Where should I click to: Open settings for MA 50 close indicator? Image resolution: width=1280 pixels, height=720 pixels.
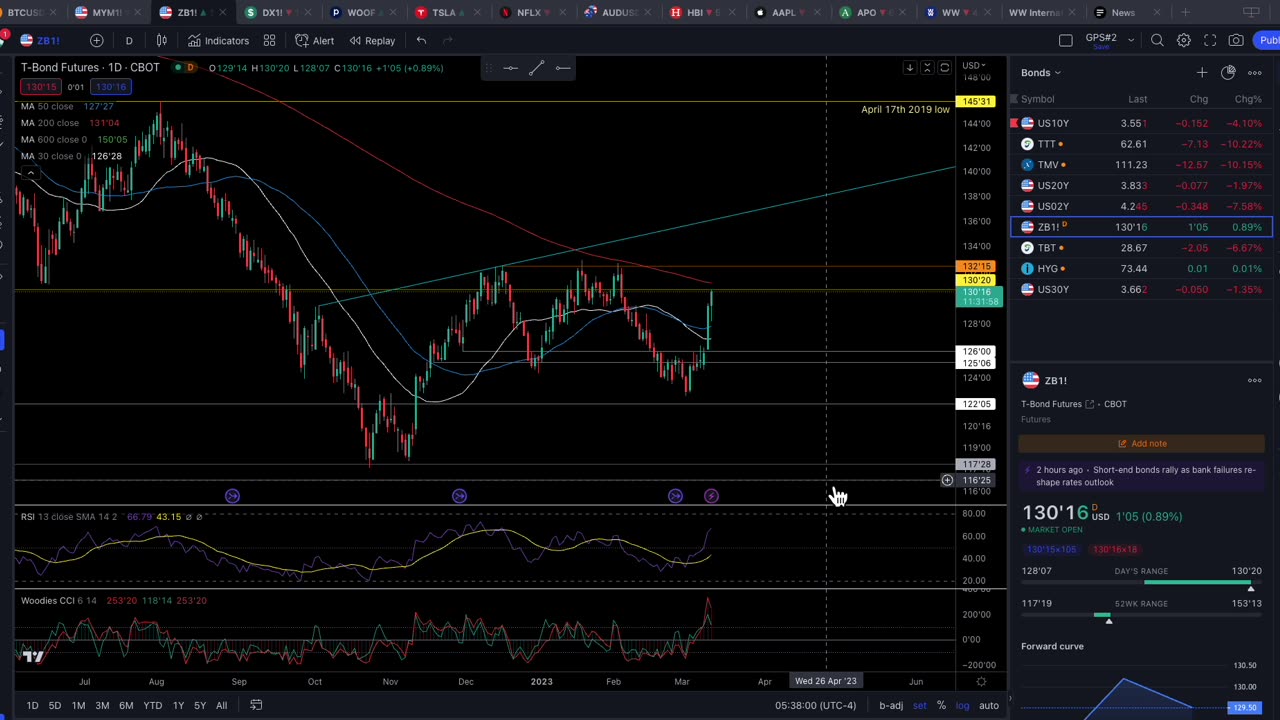pos(47,106)
